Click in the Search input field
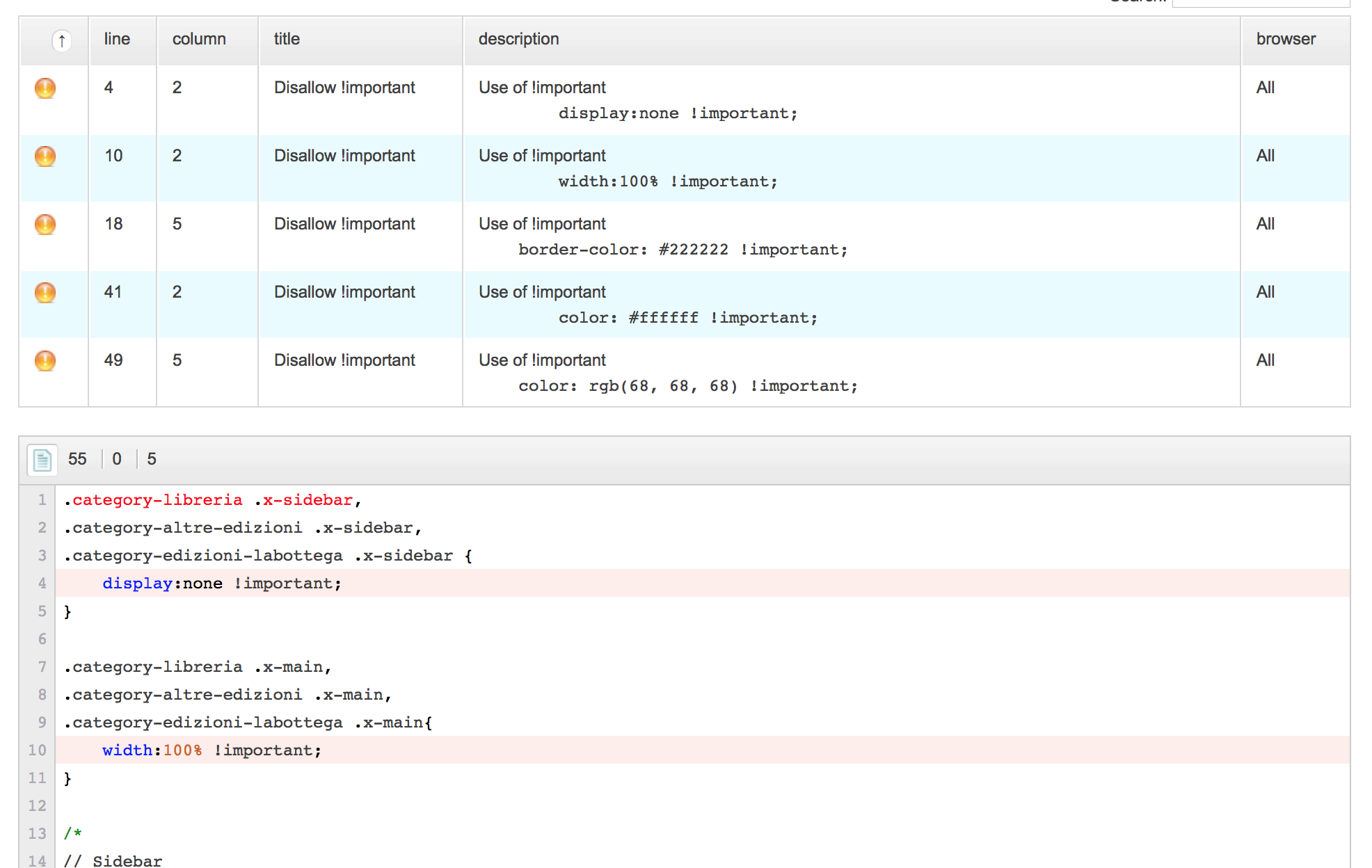 tap(1259, 3)
